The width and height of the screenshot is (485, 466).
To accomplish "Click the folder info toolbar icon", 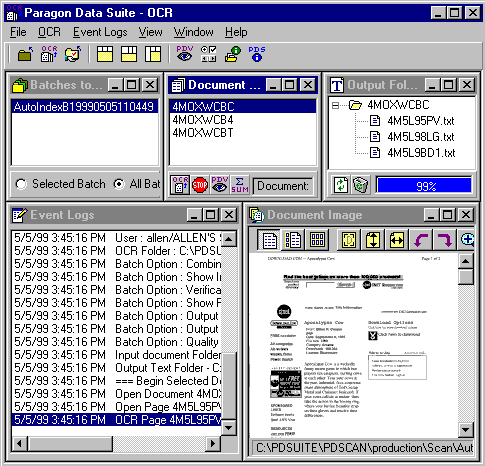I will click(x=233, y=54).
